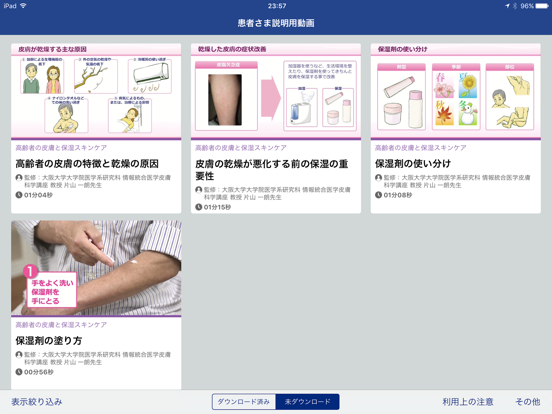This screenshot has width=552, height=414.
Task: Click the duration 01分15秒
Action: [218, 207]
